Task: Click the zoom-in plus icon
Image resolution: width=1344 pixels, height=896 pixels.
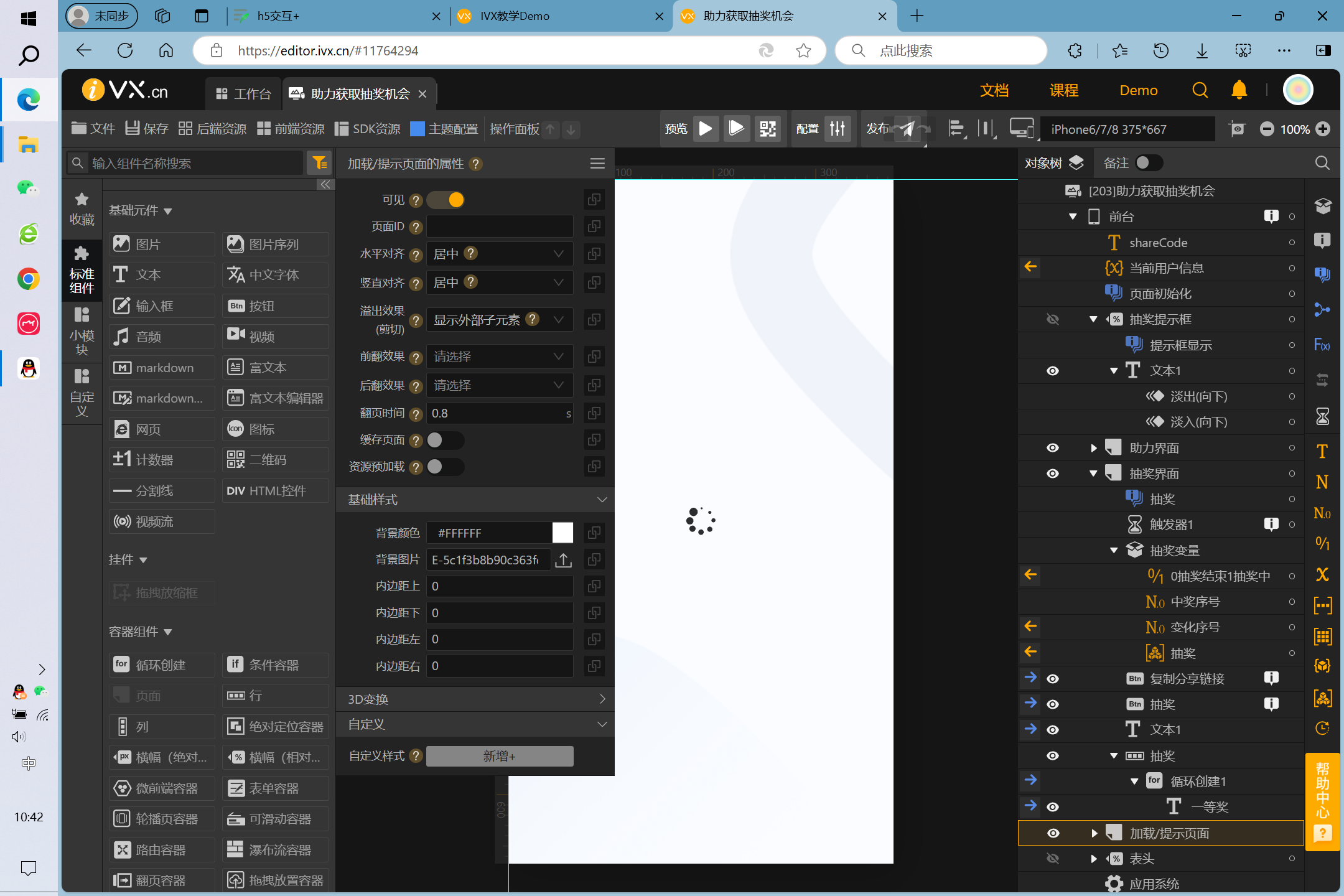Action: coord(1323,129)
